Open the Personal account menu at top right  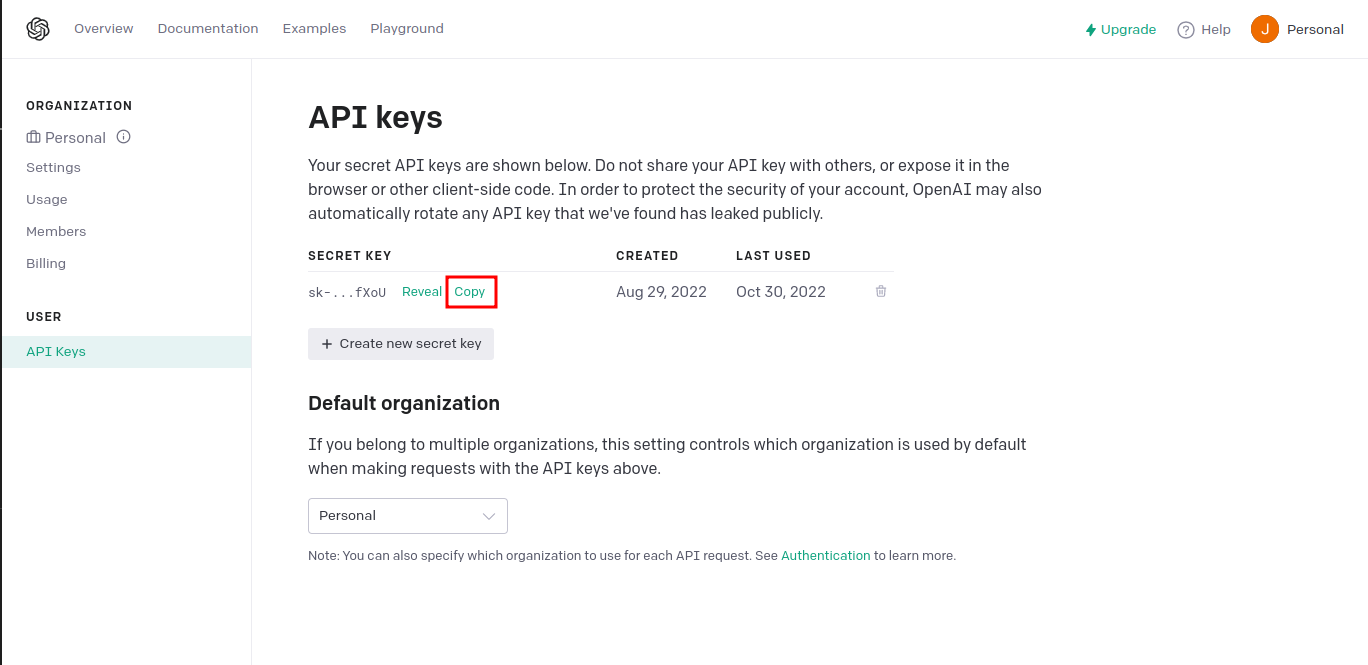(1297, 29)
